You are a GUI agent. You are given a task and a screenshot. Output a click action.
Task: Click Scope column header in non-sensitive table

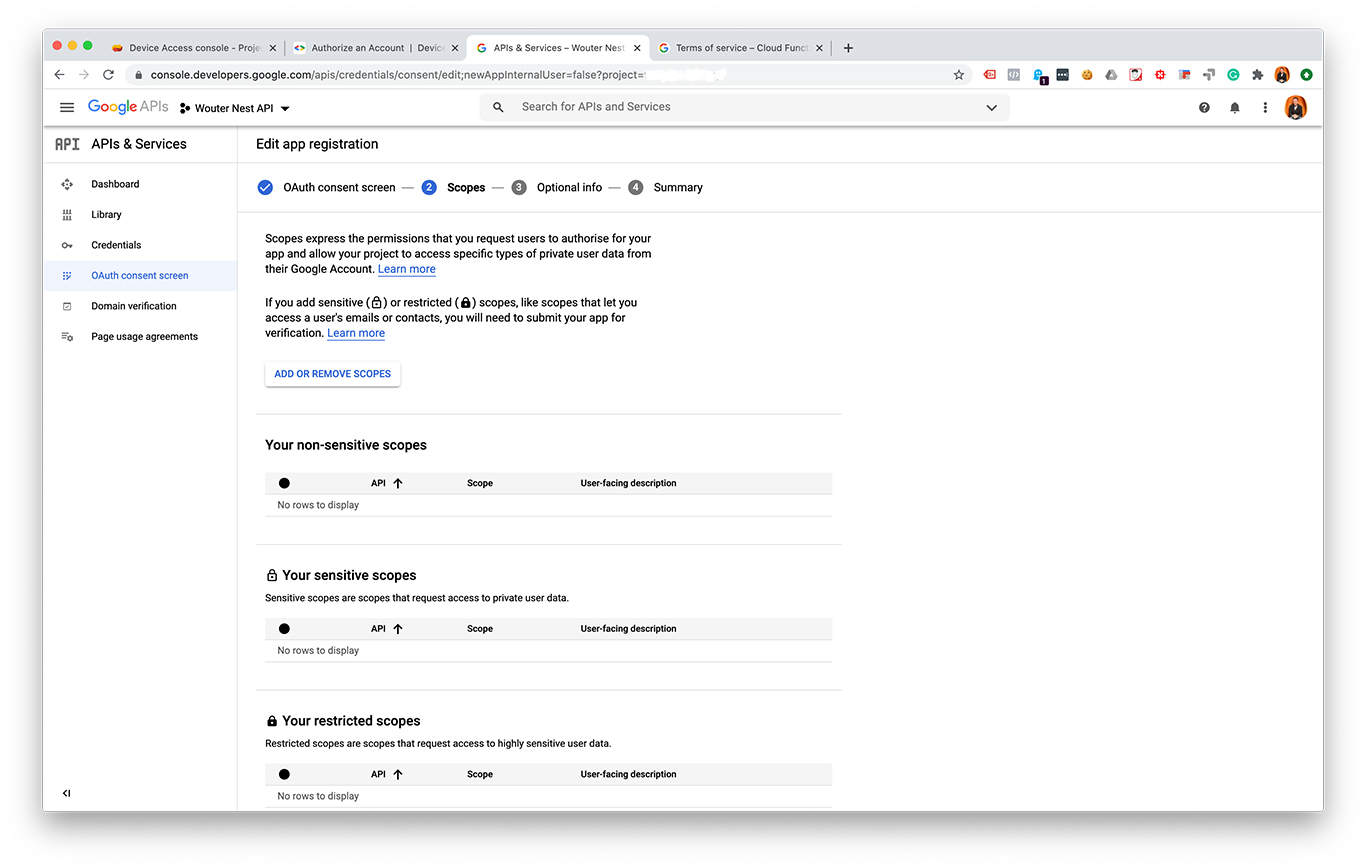point(480,483)
